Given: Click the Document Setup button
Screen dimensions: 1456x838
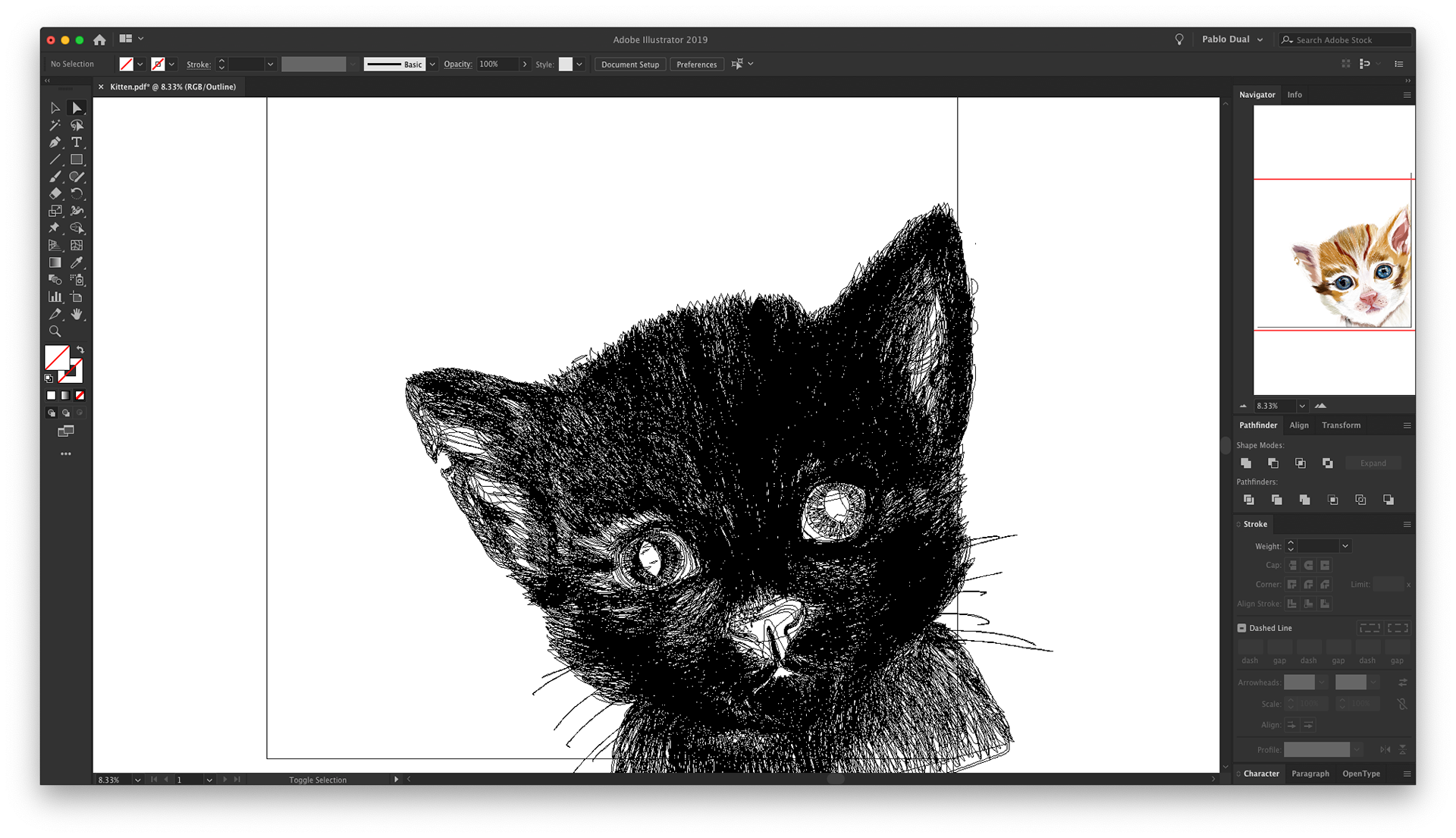Looking at the screenshot, I should 629,64.
